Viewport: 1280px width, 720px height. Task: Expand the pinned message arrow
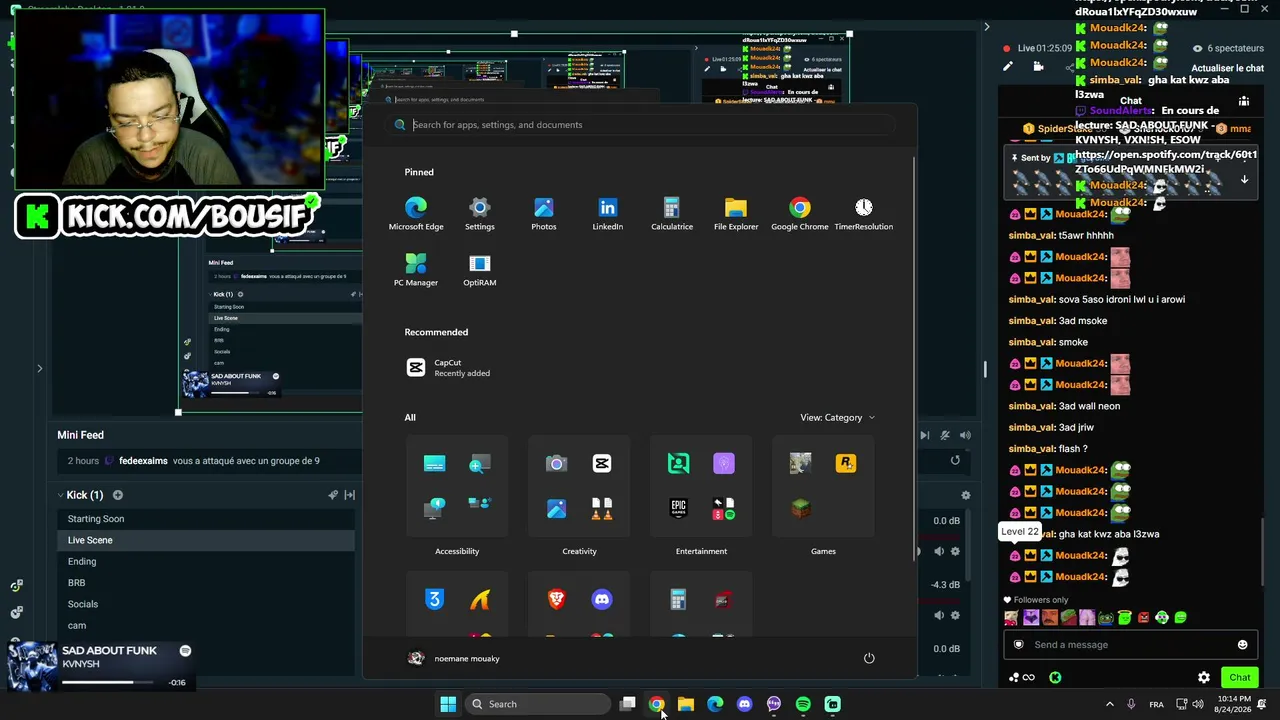pos(1244,180)
